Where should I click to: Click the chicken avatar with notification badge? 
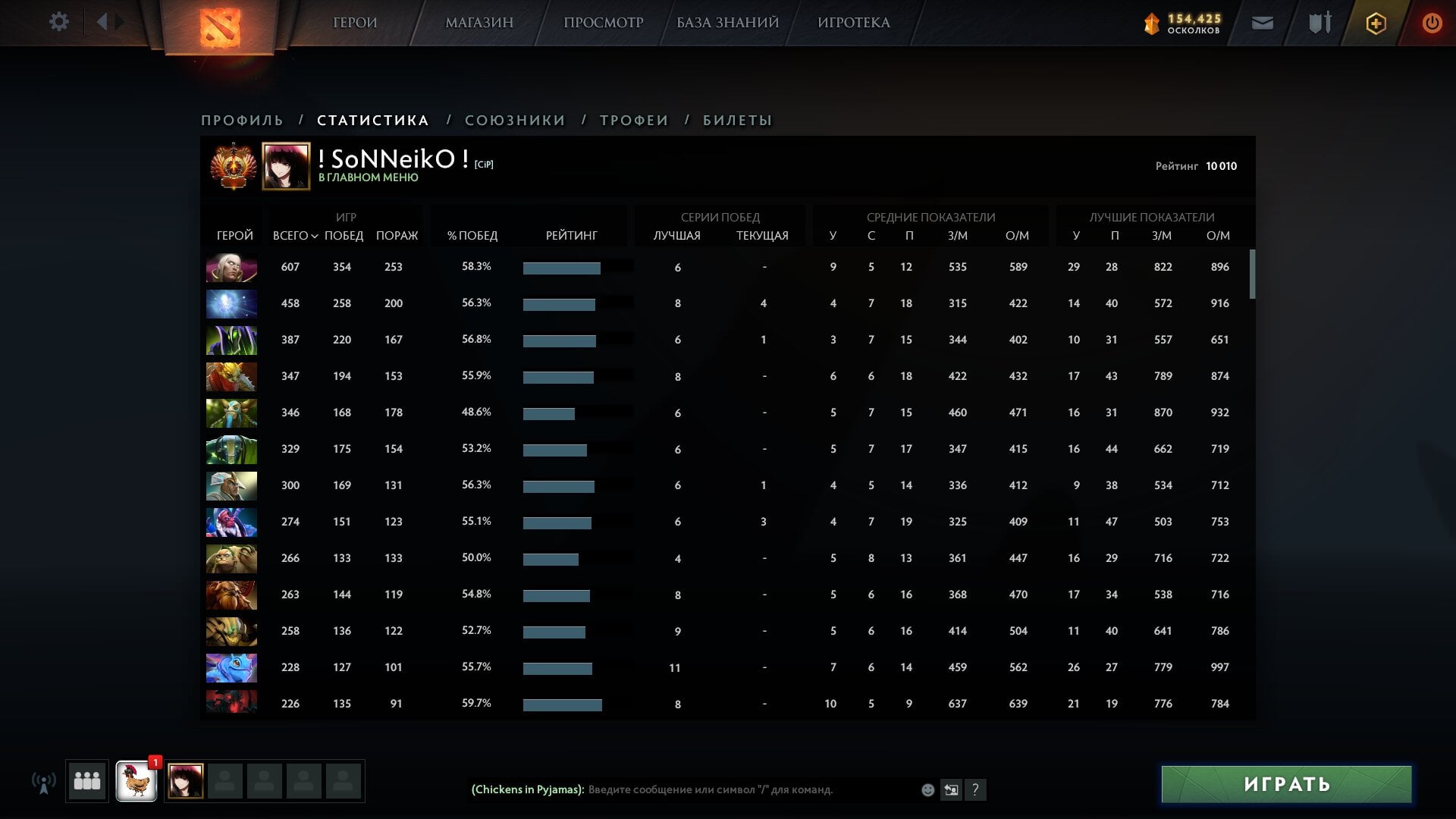(x=136, y=781)
